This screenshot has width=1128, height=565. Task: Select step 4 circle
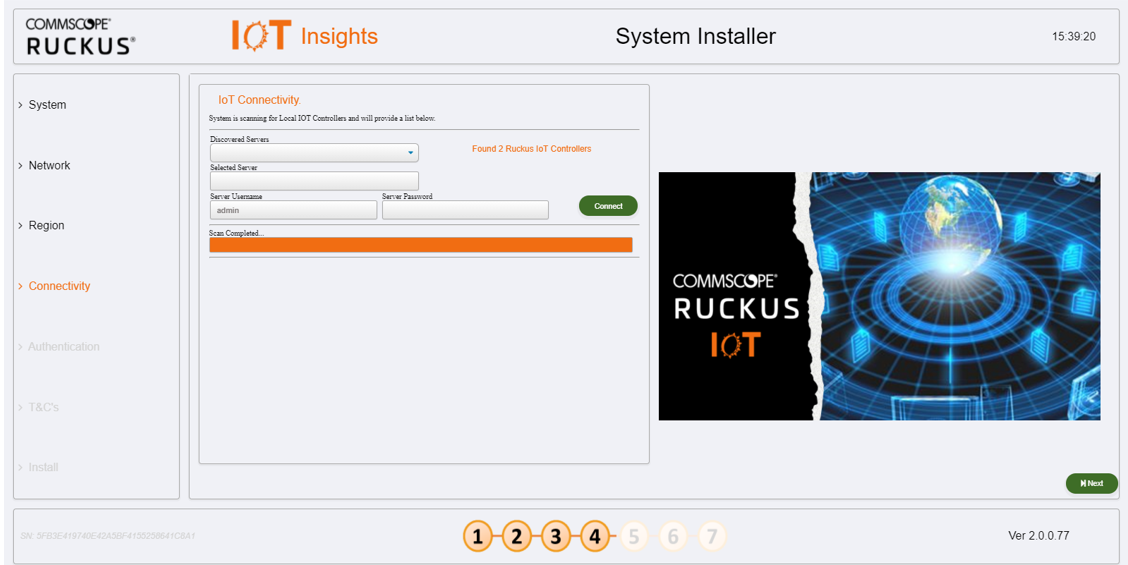594,536
